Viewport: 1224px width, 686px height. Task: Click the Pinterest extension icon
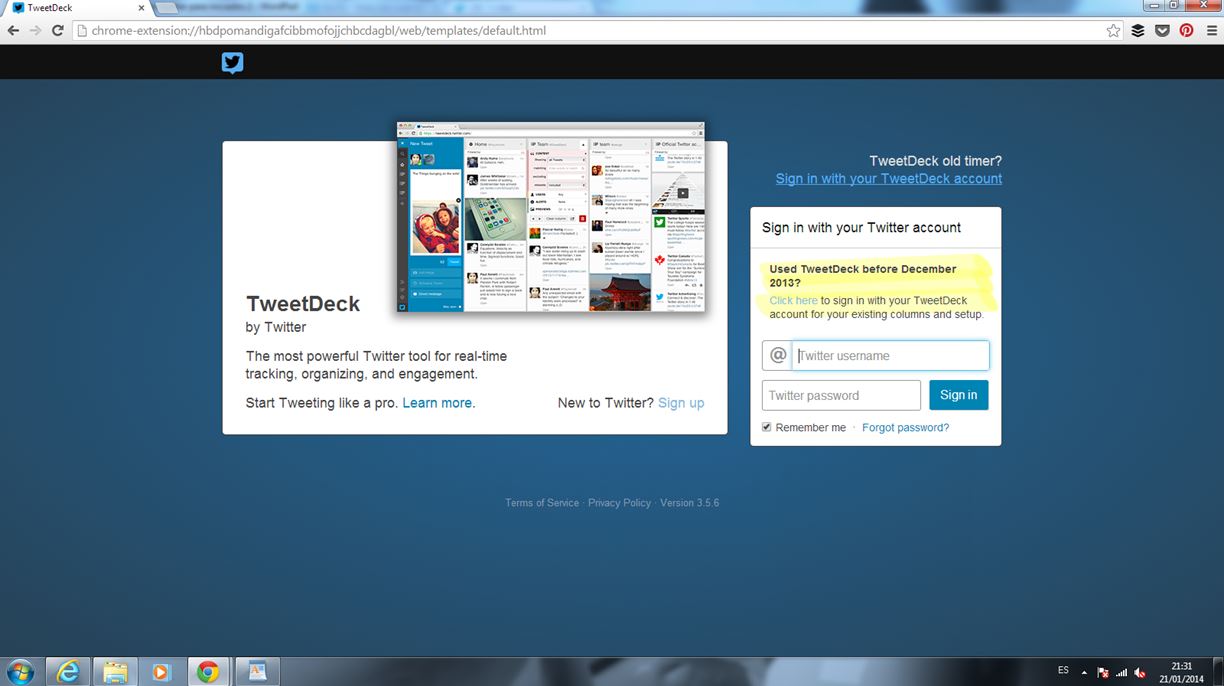(x=1186, y=31)
